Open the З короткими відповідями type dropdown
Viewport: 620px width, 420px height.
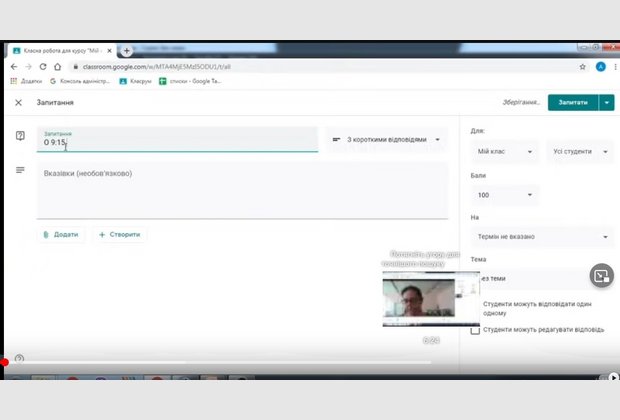pyautogui.click(x=386, y=140)
